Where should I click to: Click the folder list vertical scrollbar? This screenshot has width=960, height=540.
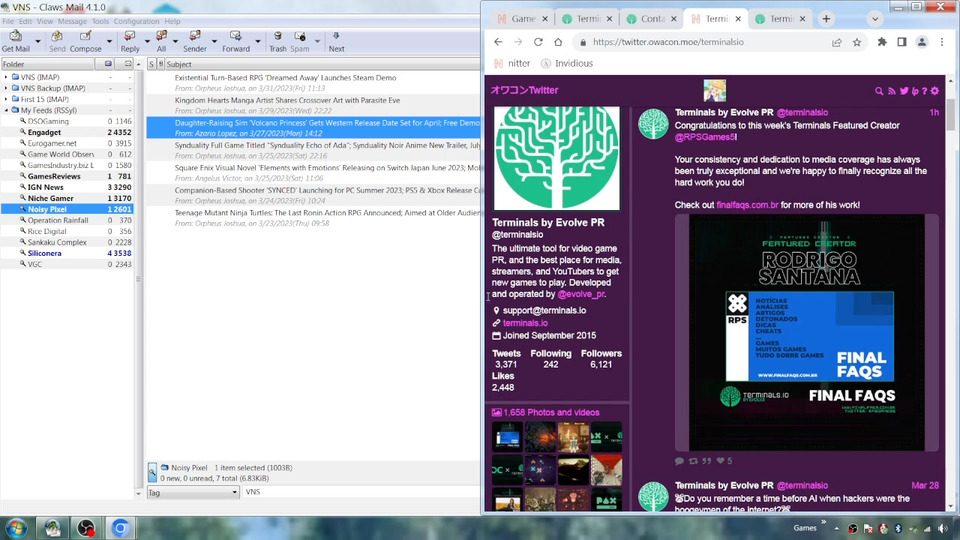[138, 279]
